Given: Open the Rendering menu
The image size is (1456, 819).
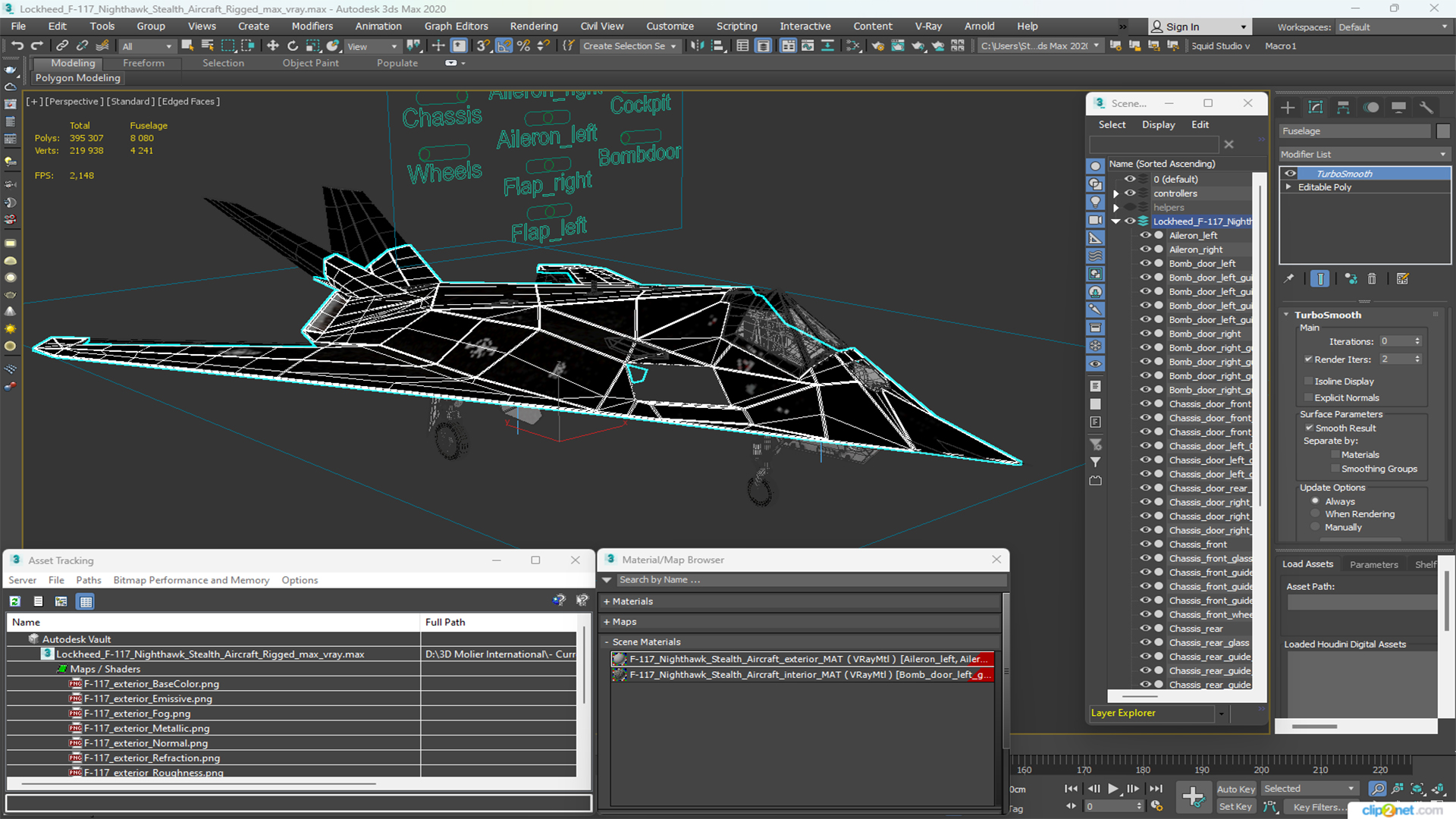Looking at the screenshot, I should [533, 27].
